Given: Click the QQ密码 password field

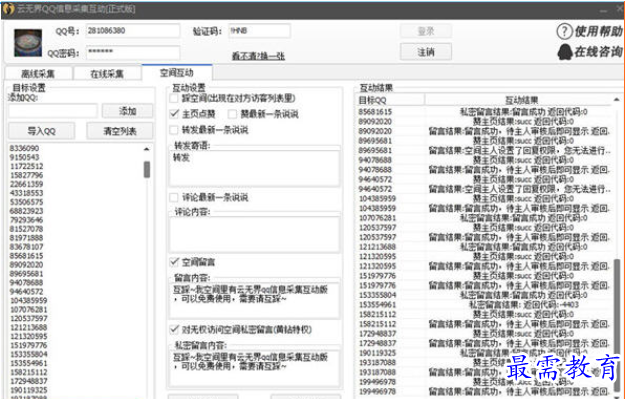Looking at the screenshot, I should point(133,52).
